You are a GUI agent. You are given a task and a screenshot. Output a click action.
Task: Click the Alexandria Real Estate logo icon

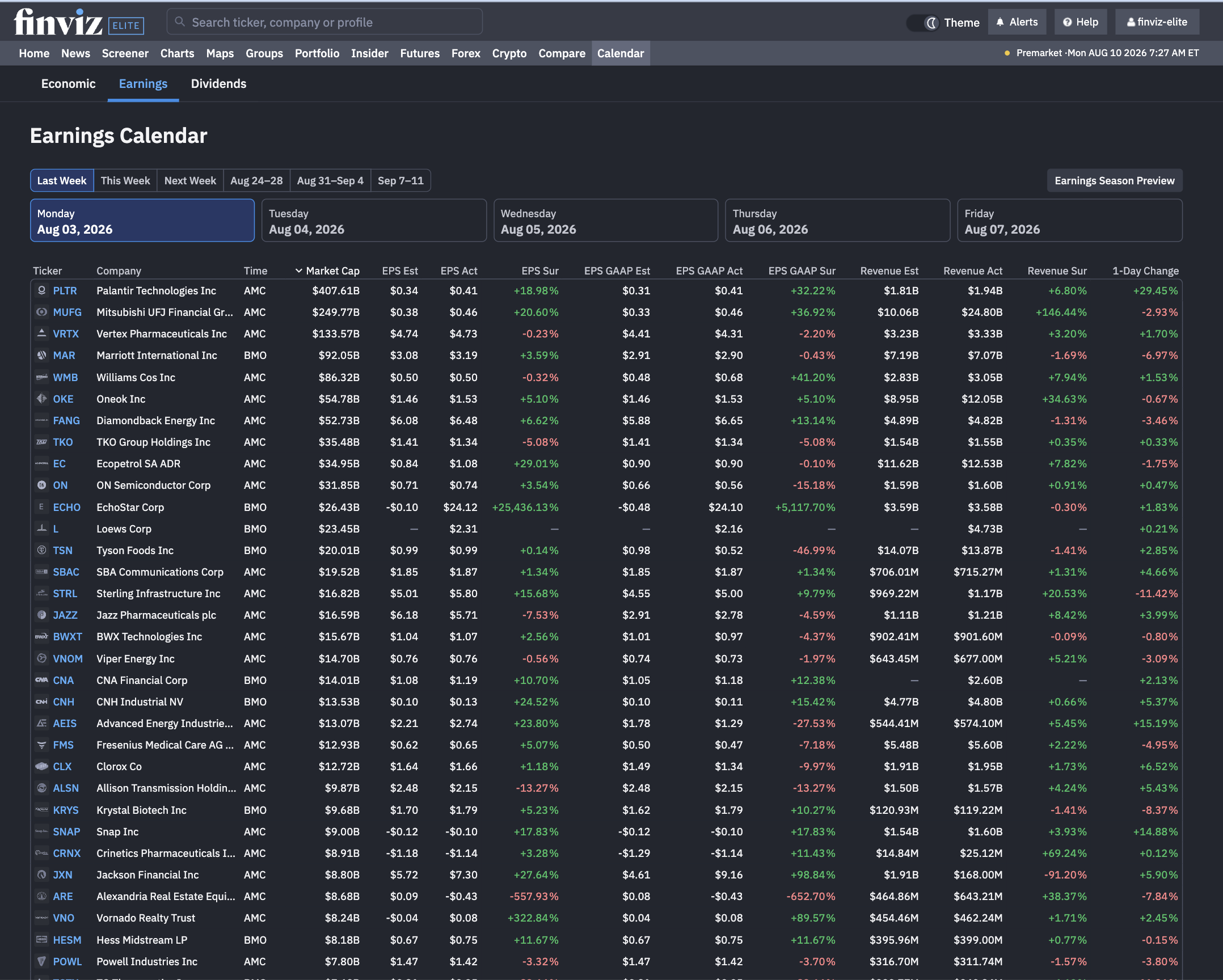point(41,896)
